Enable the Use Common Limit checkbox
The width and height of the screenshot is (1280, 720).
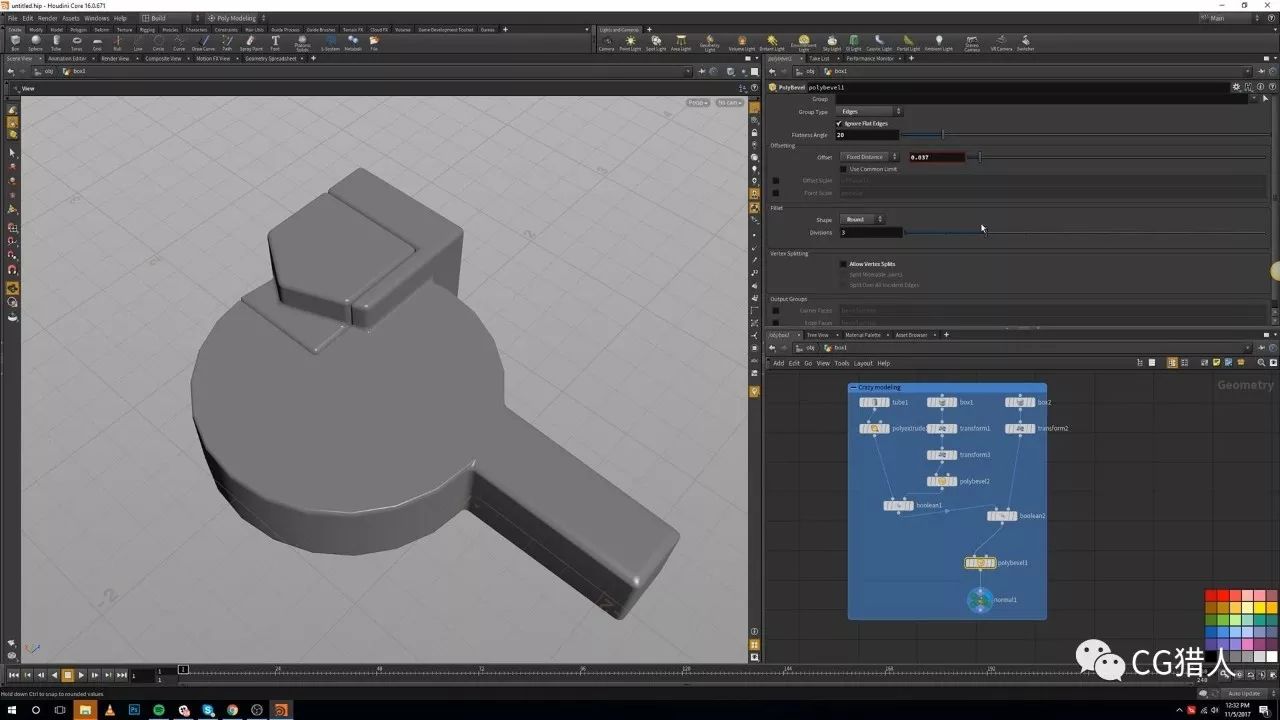click(x=843, y=169)
